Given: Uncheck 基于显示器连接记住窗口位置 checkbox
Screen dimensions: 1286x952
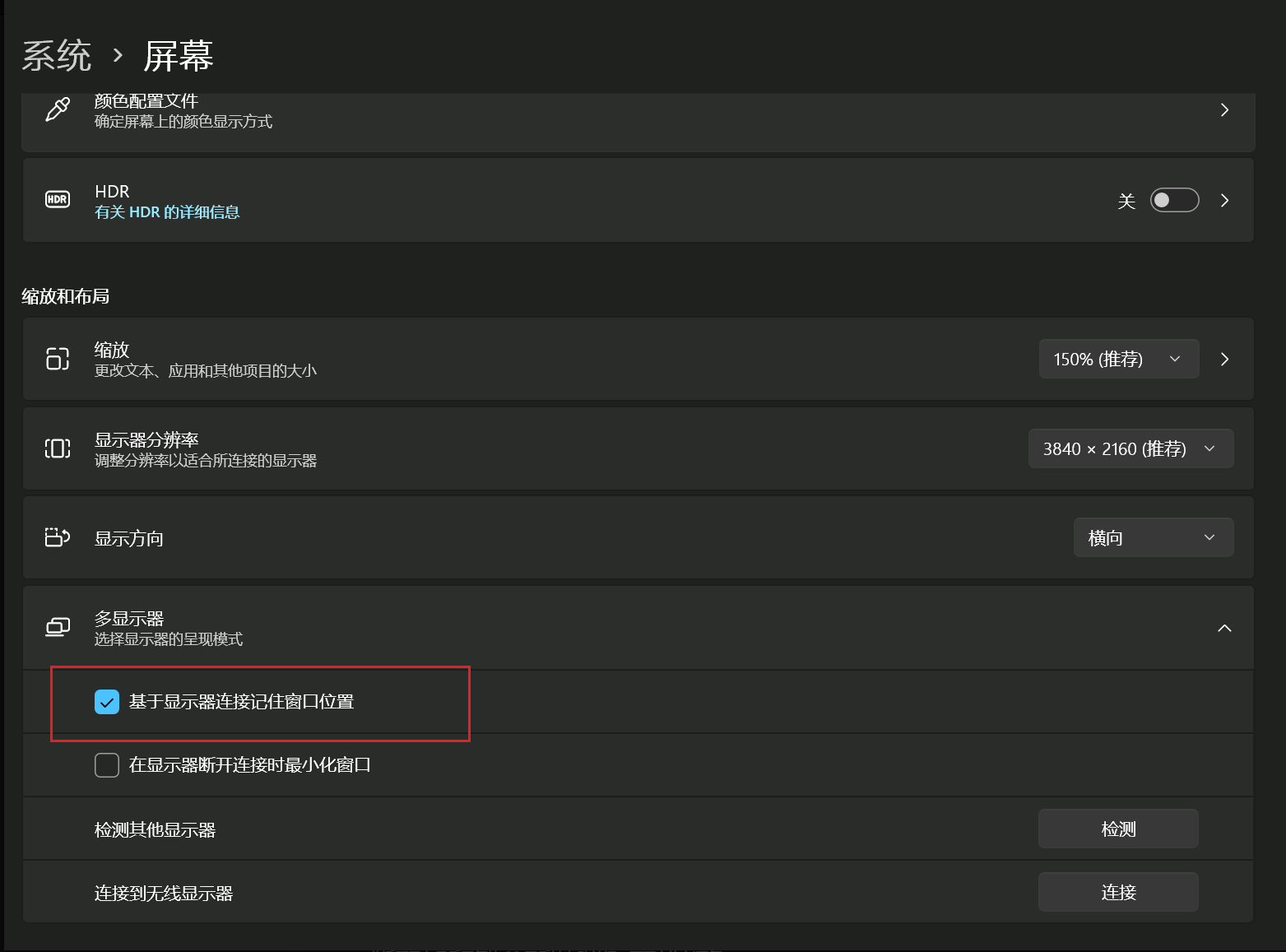Looking at the screenshot, I should (x=107, y=702).
